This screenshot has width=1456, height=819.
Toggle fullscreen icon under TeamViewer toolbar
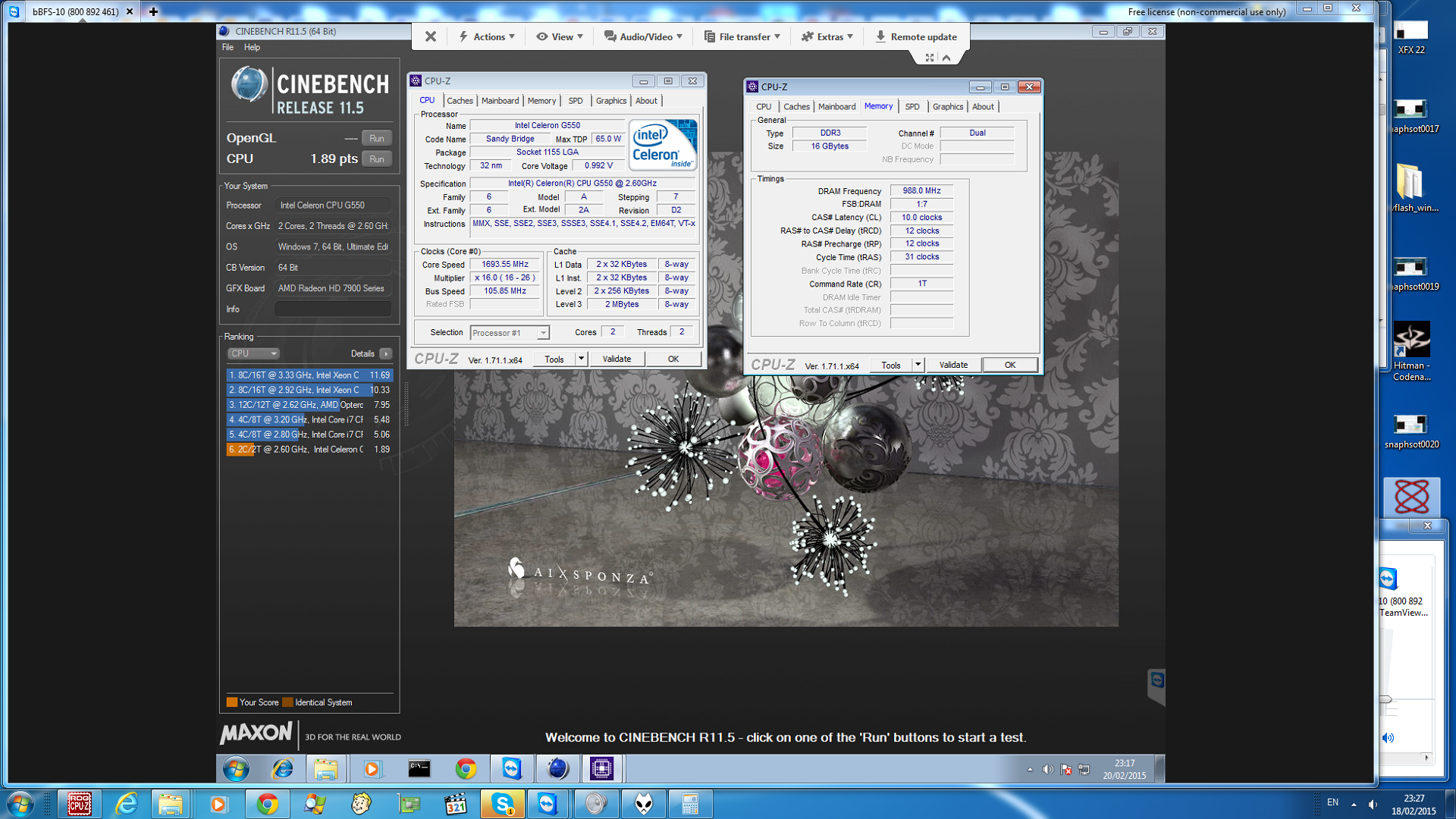[x=930, y=58]
